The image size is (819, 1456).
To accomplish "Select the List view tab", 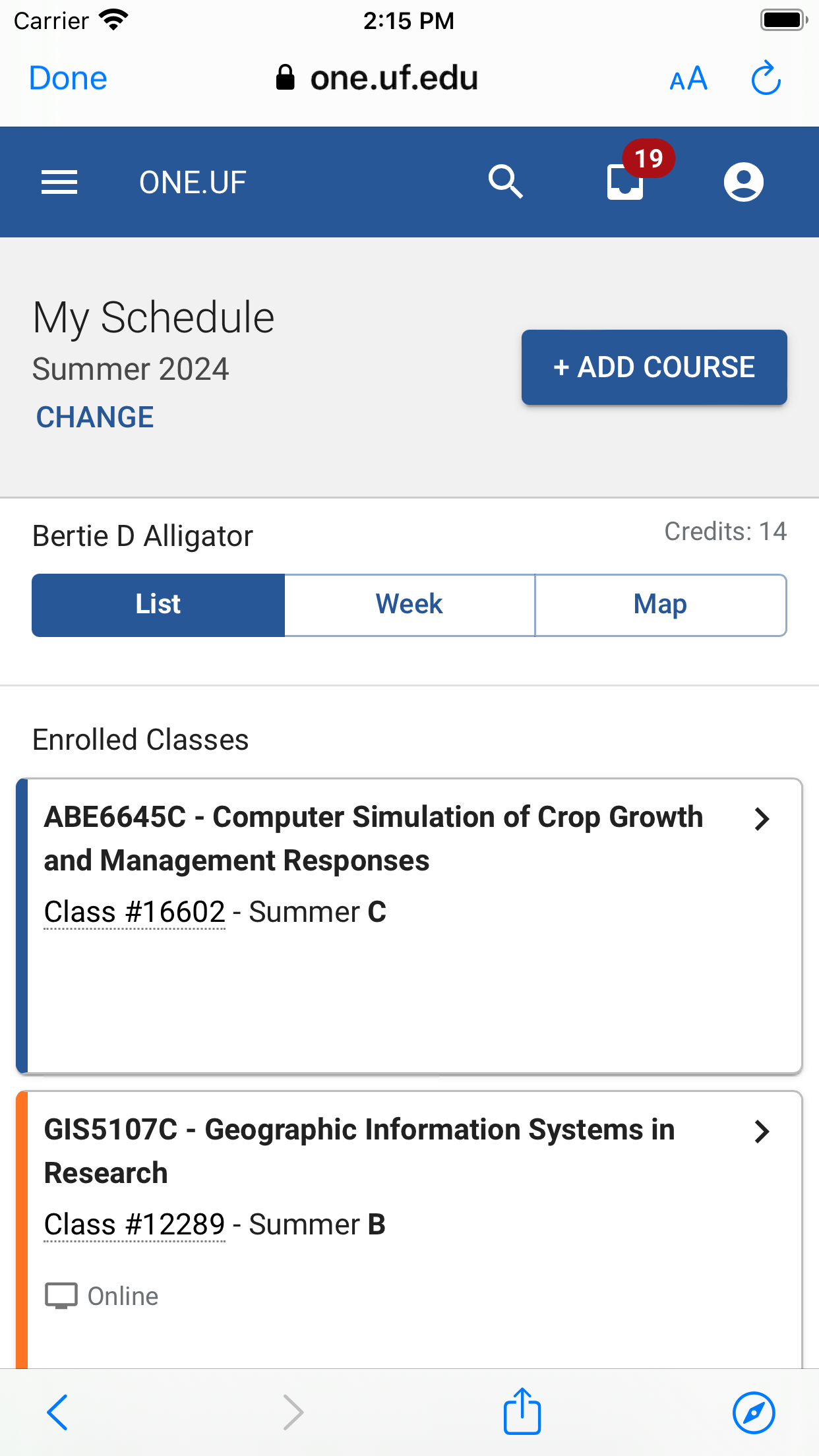I will tap(158, 605).
